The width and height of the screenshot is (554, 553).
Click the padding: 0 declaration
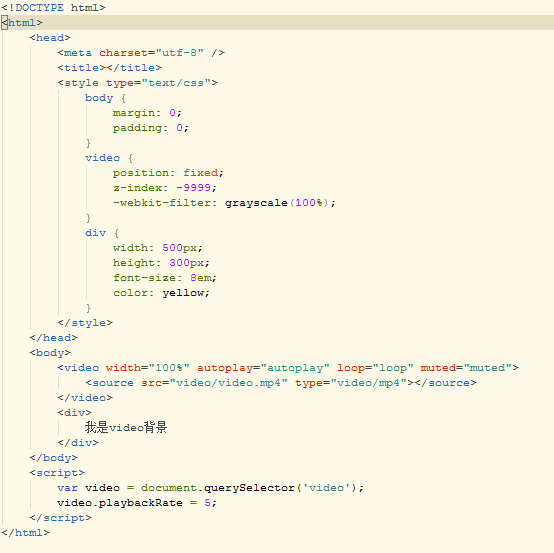coord(151,128)
